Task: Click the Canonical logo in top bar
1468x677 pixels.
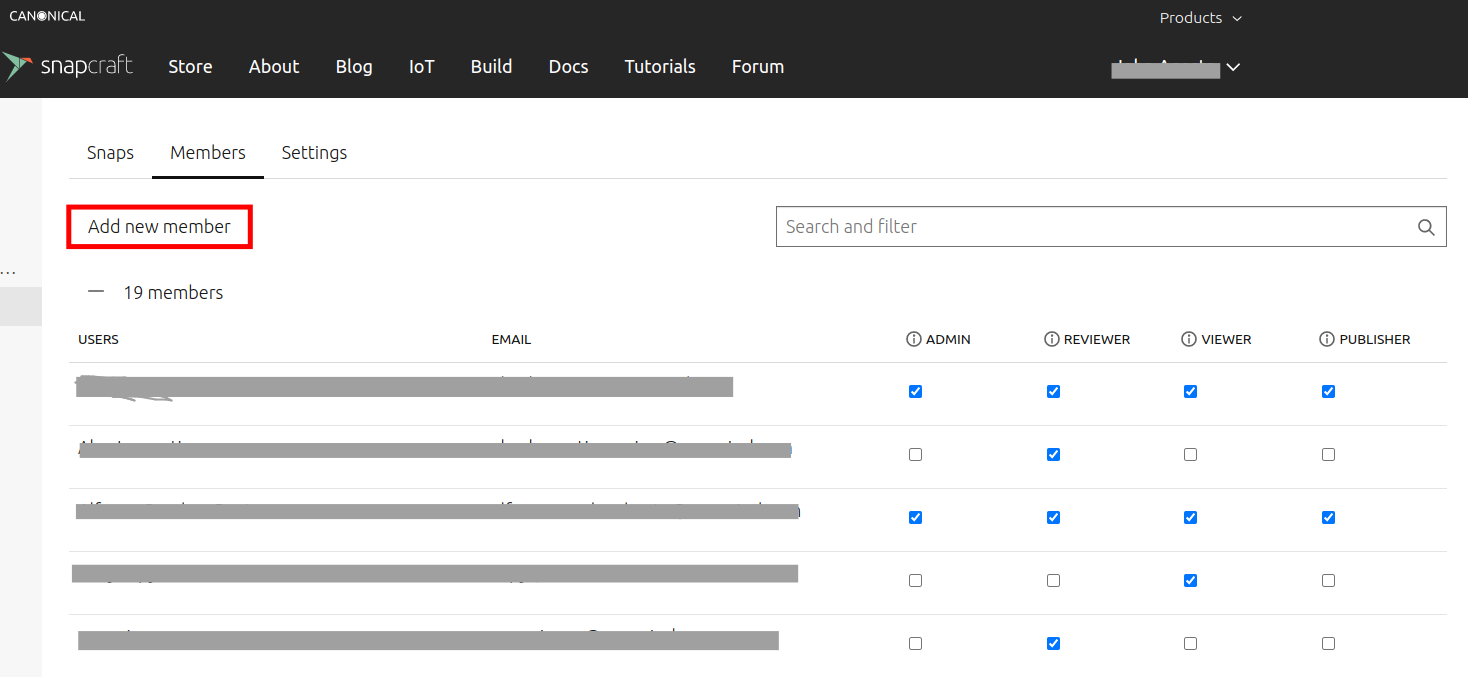Action: click(47, 16)
